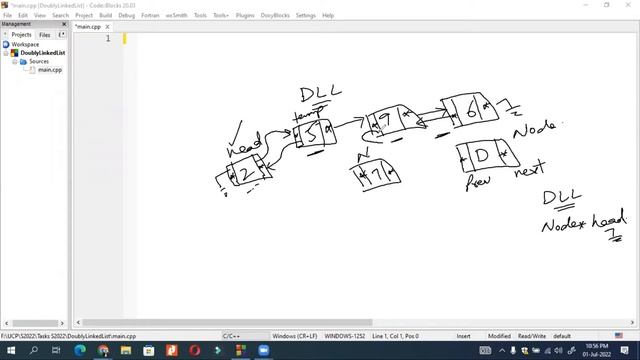
Task: Open File Explorer from the taskbar
Action: (126, 350)
